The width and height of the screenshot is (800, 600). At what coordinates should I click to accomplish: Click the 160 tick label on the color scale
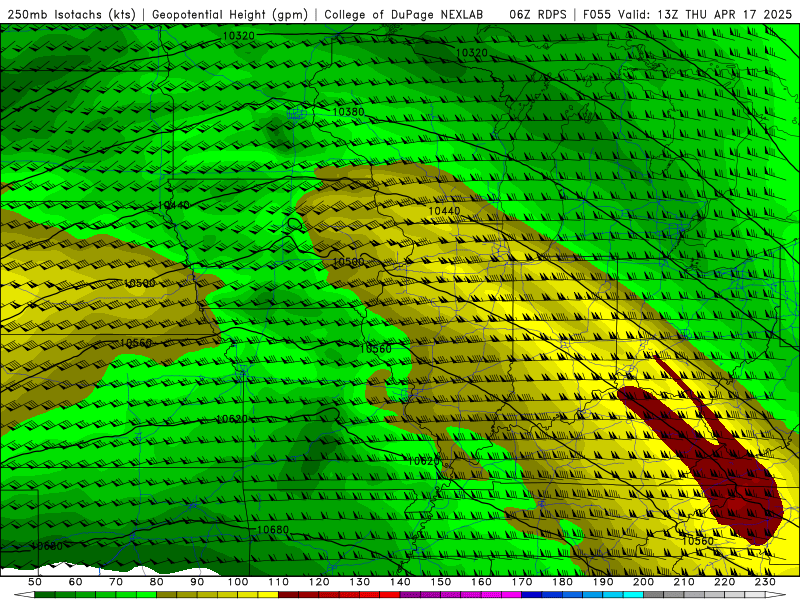pos(481,582)
